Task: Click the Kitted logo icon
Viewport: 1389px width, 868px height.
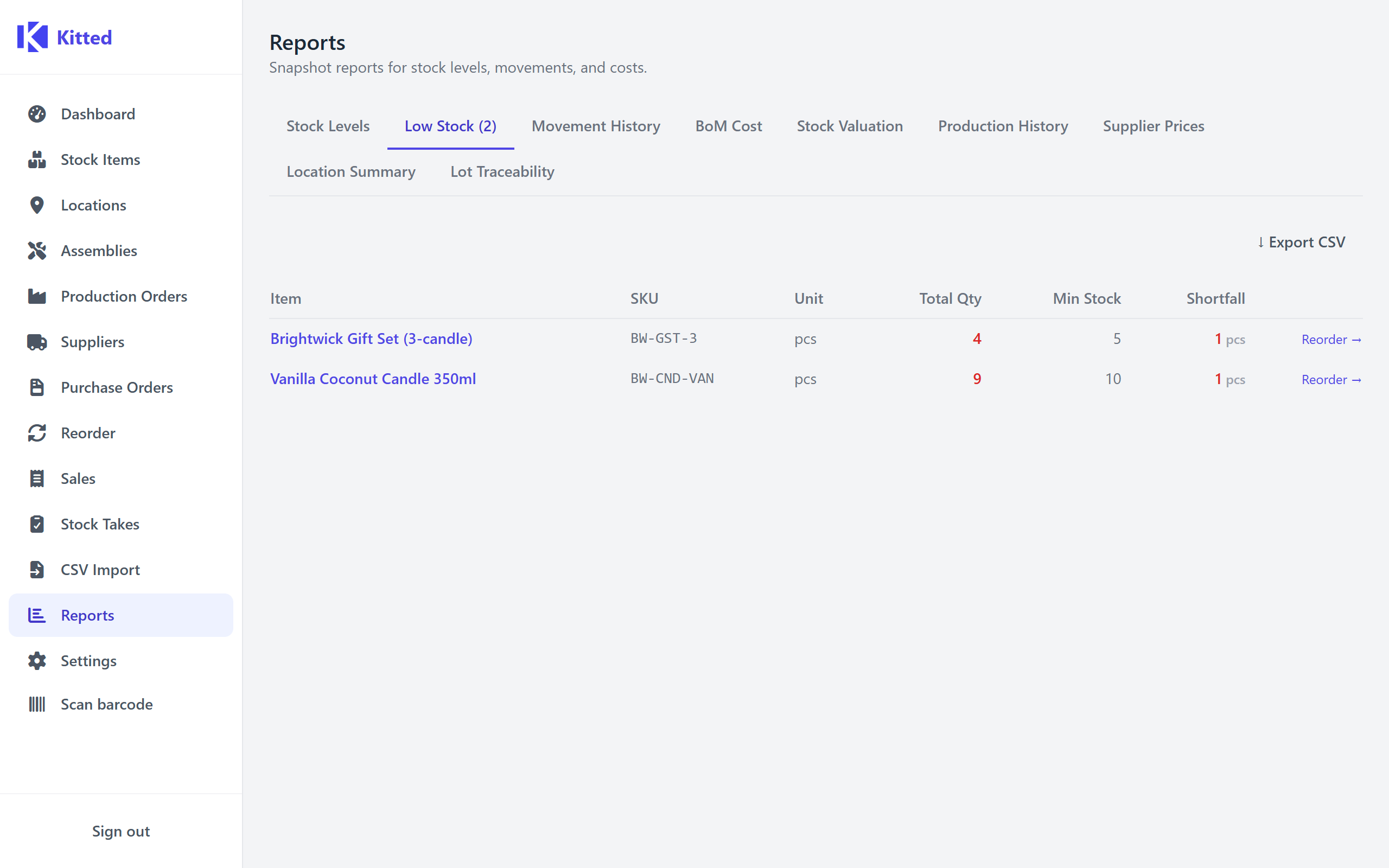Action: pyautogui.click(x=32, y=37)
